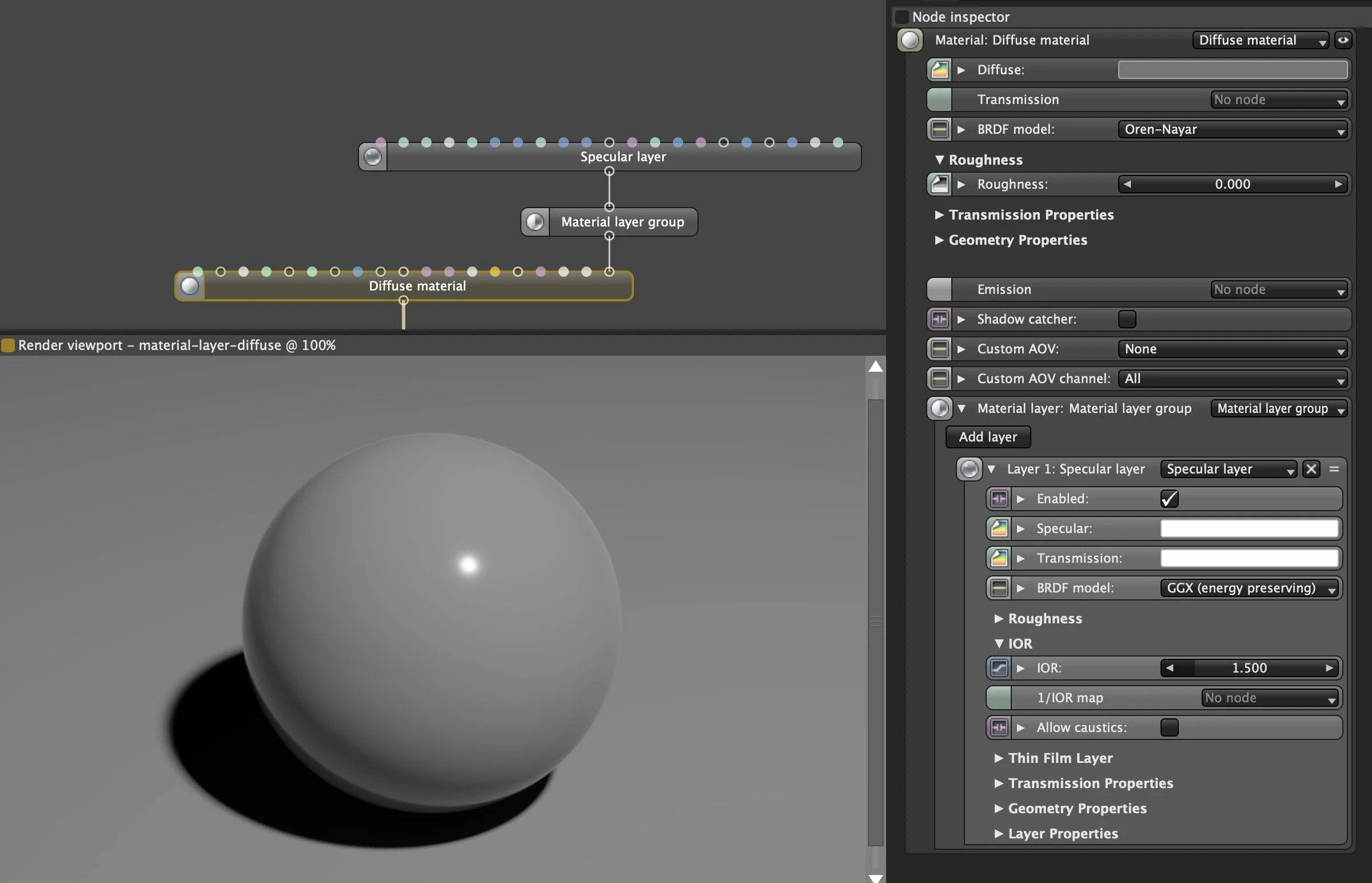Click the Diffuse material node sphere icon

[x=190, y=286]
